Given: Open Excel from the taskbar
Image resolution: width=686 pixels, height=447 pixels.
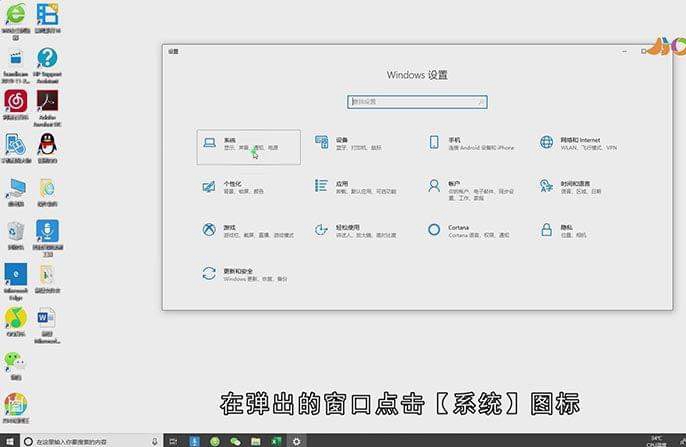Looking at the screenshot, I should pos(276,441).
